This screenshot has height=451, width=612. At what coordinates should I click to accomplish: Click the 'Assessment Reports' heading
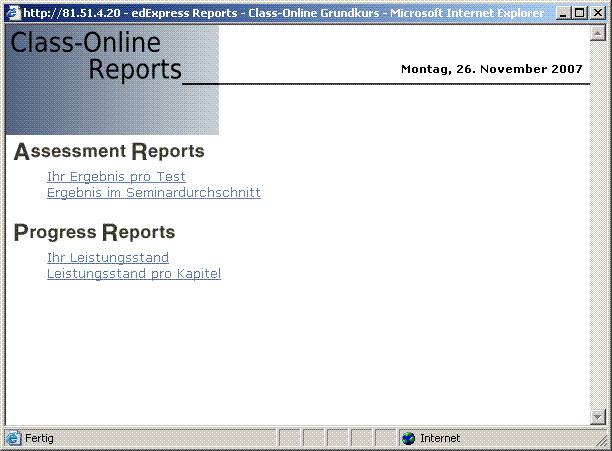pyautogui.click(x=109, y=152)
